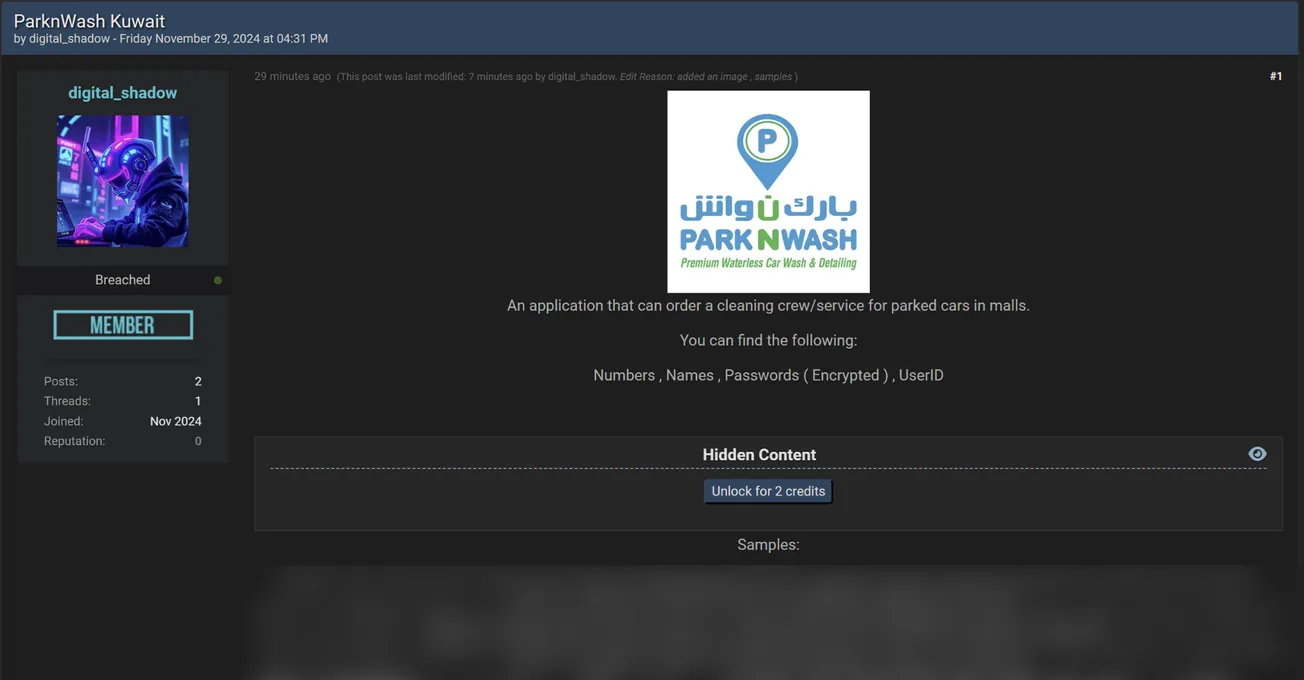The height and width of the screenshot is (680, 1304).
Task: Click the Hidden Content heading
Action: pyautogui.click(x=759, y=454)
